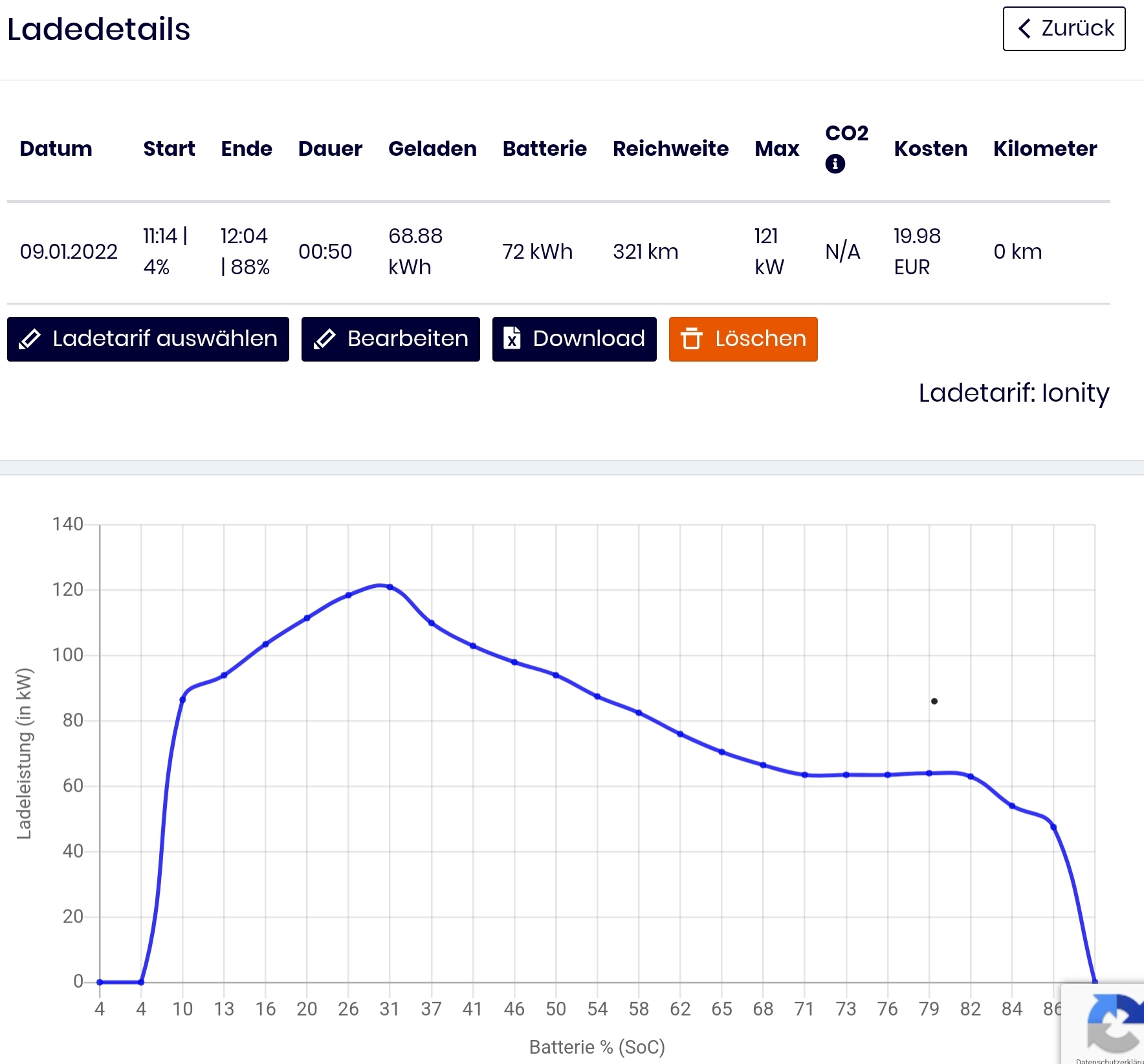Click the Ladeleistung (in kW) axis title

(23, 754)
